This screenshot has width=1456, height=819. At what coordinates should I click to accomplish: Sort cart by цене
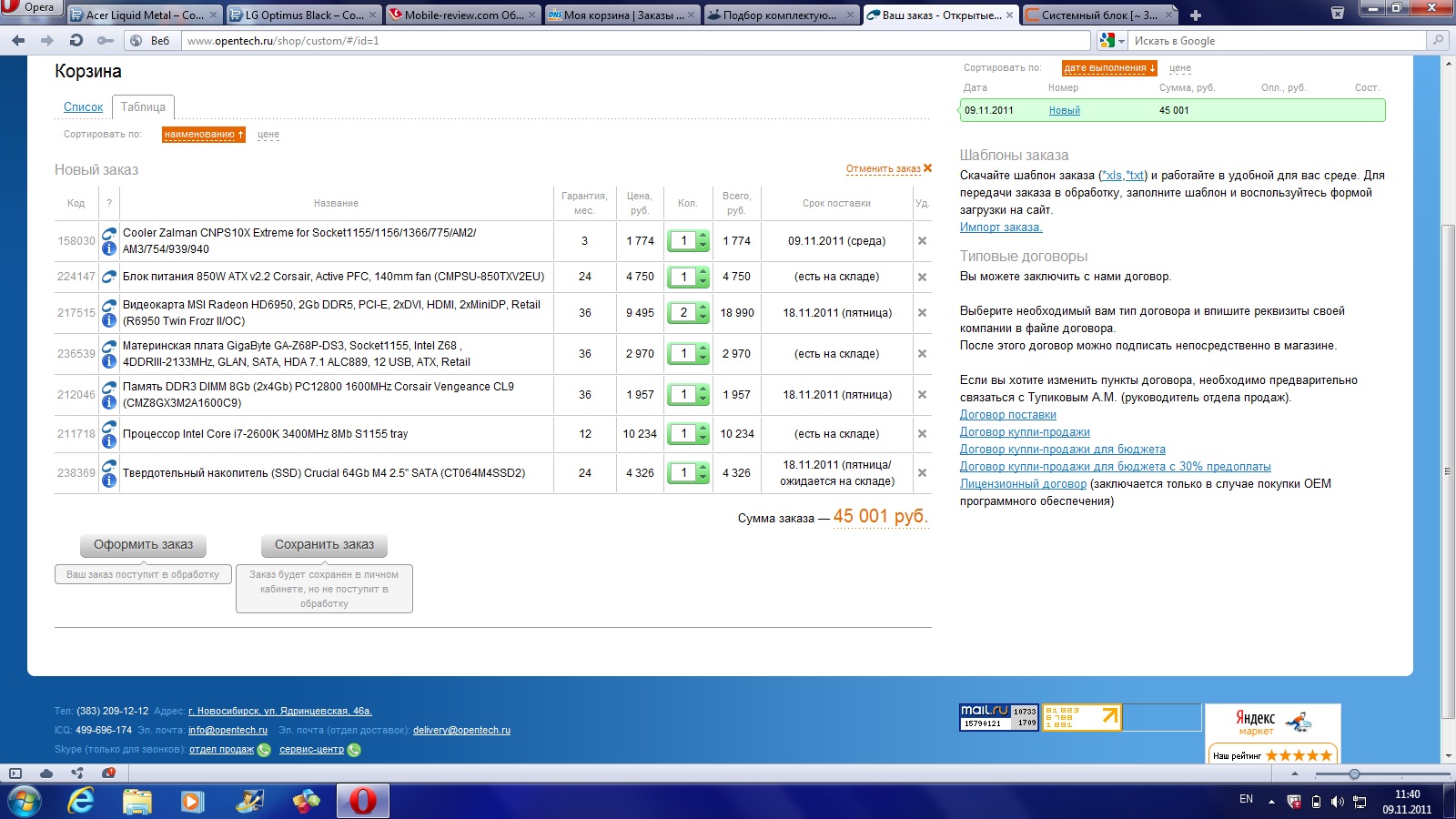pyautogui.click(x=268, y=135)
